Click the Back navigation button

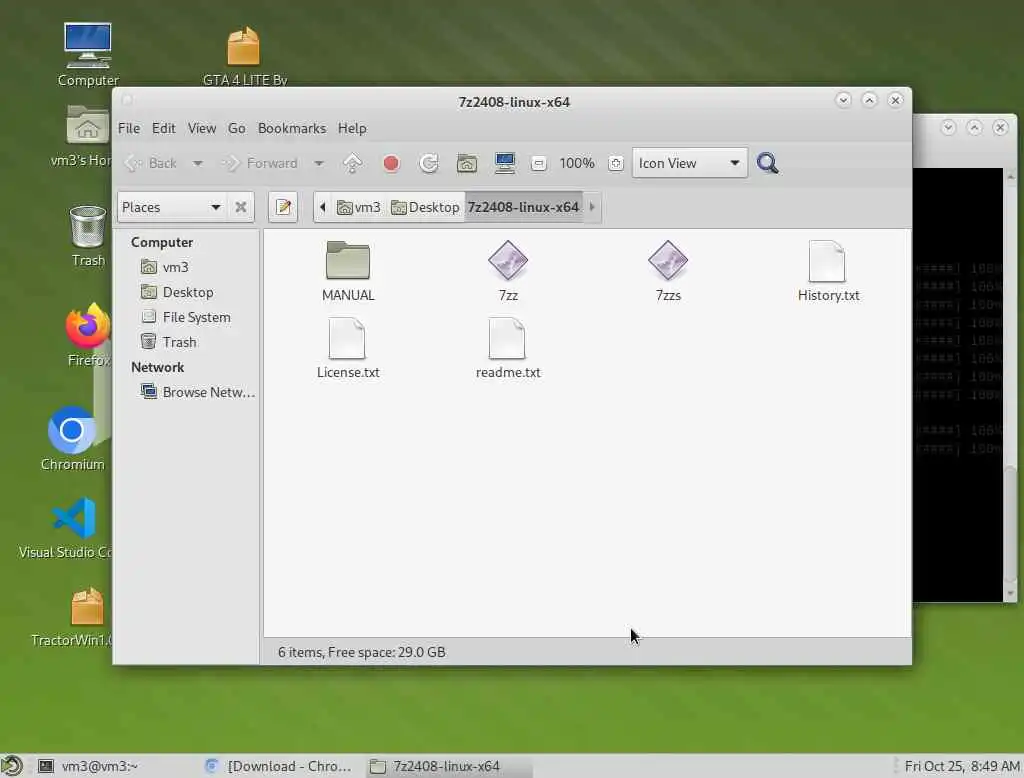[152, 163]
